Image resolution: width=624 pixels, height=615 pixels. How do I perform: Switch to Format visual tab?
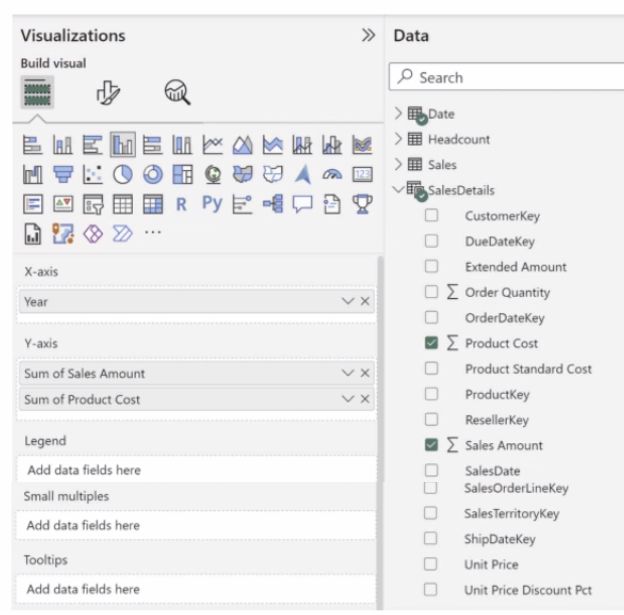pyautogui.click(x=108, y=92)
